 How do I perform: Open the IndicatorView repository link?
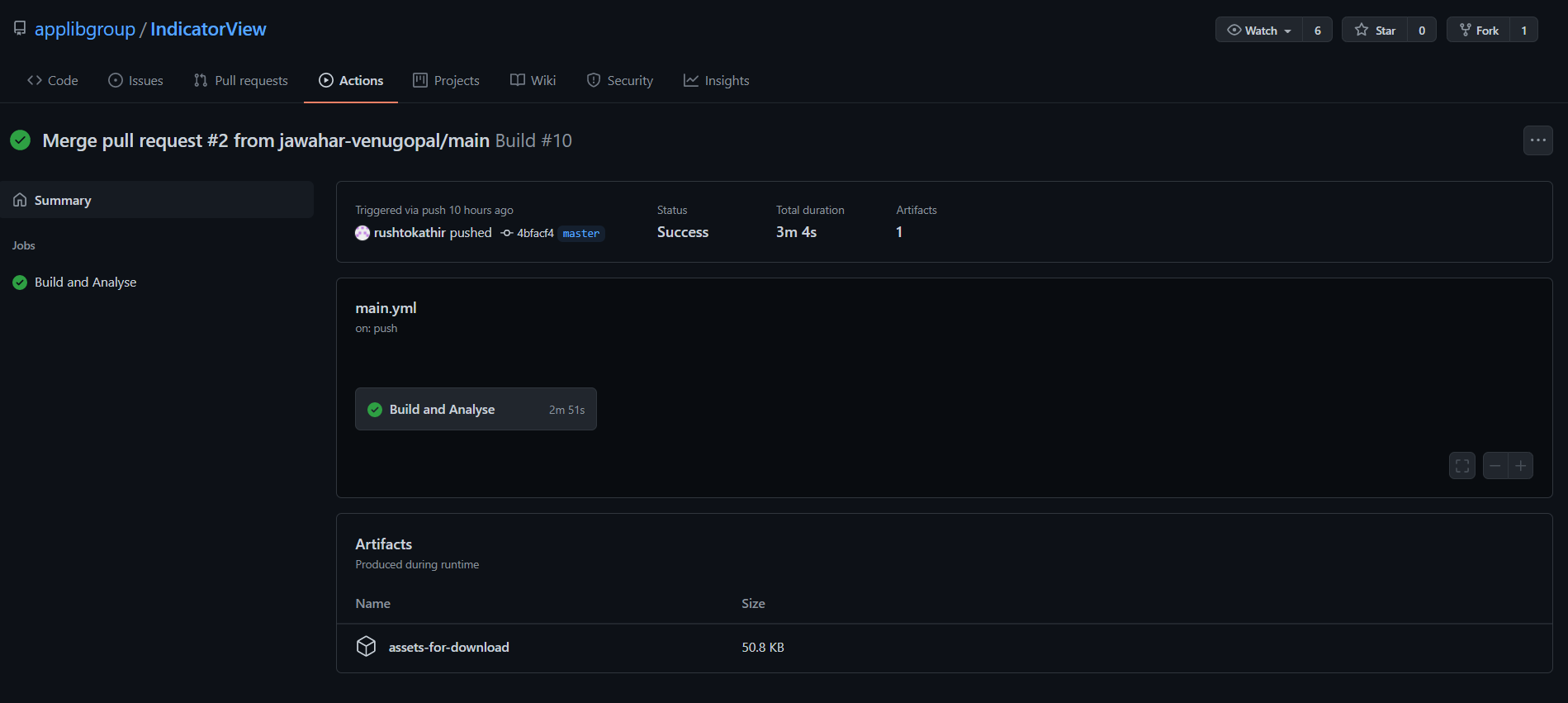208,29
